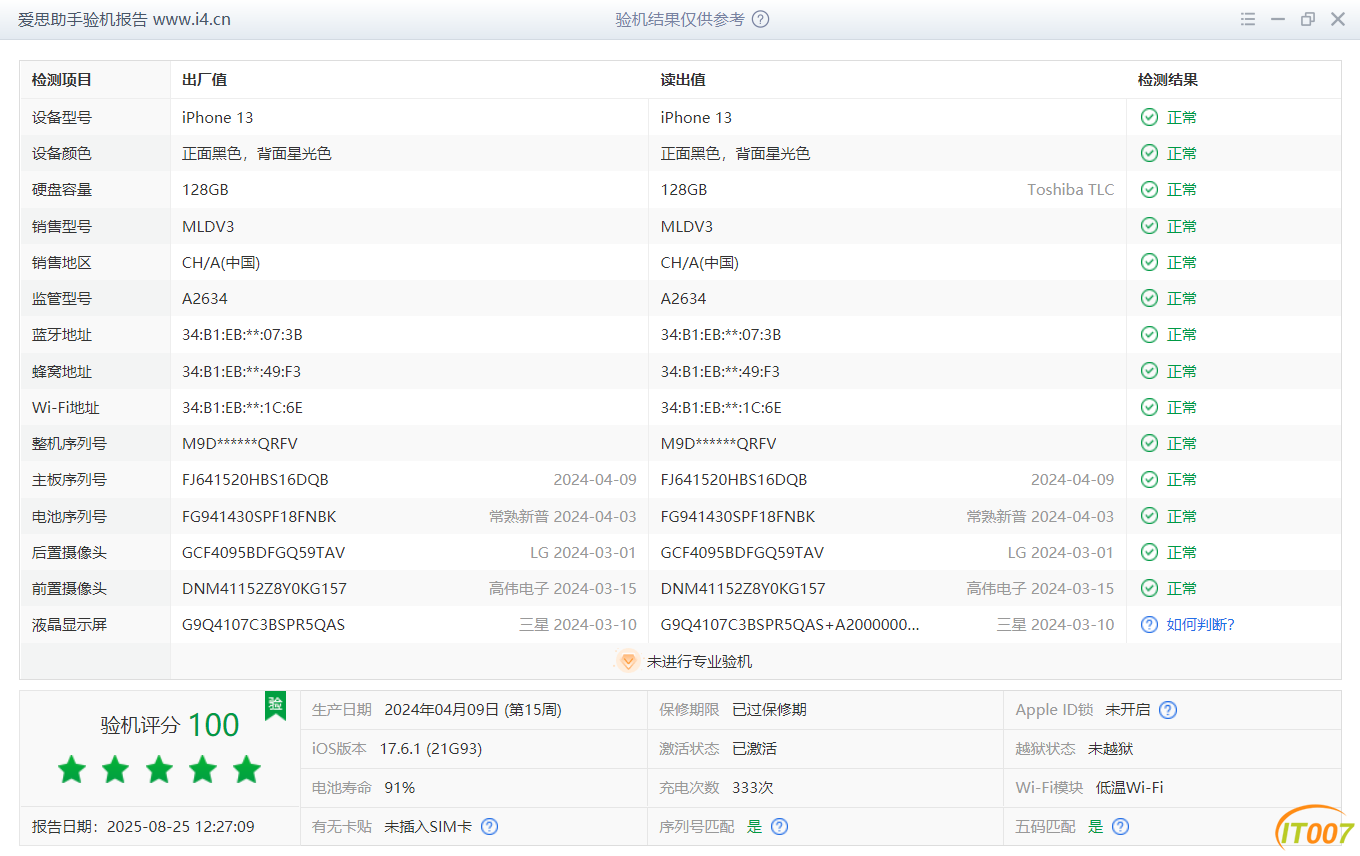Click the jailbreak status 未越狱
Screen dimensions: 1360x856
(1110, 748)
